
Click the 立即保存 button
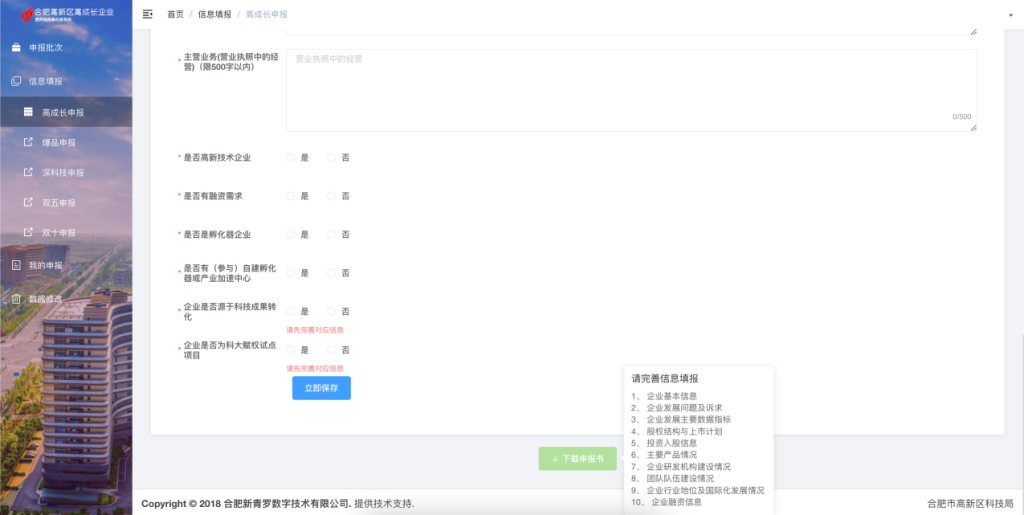[x=321, y=388]
